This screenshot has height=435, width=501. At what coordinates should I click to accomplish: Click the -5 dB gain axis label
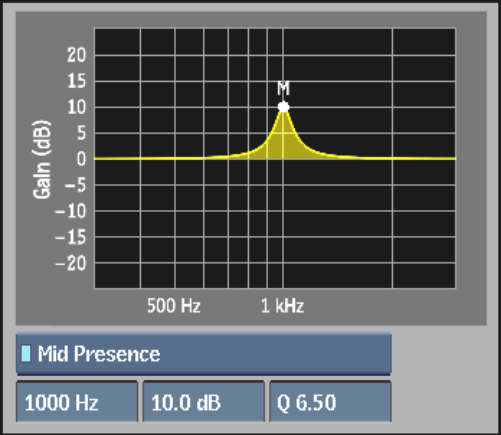(x=75, y=185)
